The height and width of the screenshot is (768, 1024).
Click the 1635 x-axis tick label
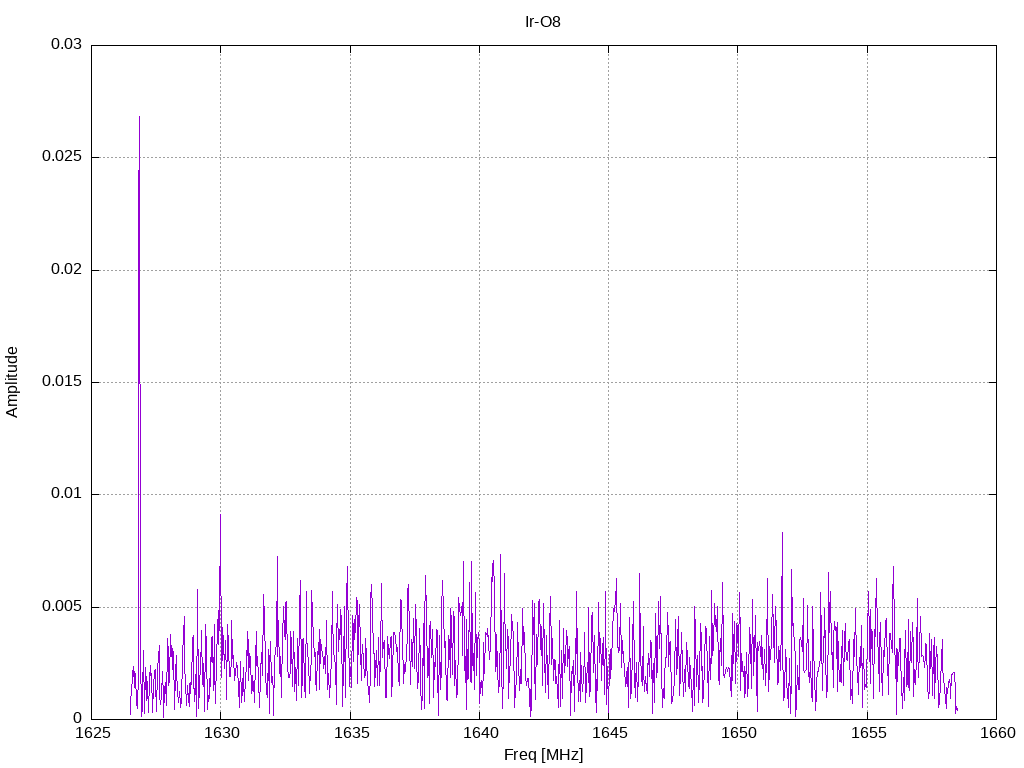[x=351, y=733]
